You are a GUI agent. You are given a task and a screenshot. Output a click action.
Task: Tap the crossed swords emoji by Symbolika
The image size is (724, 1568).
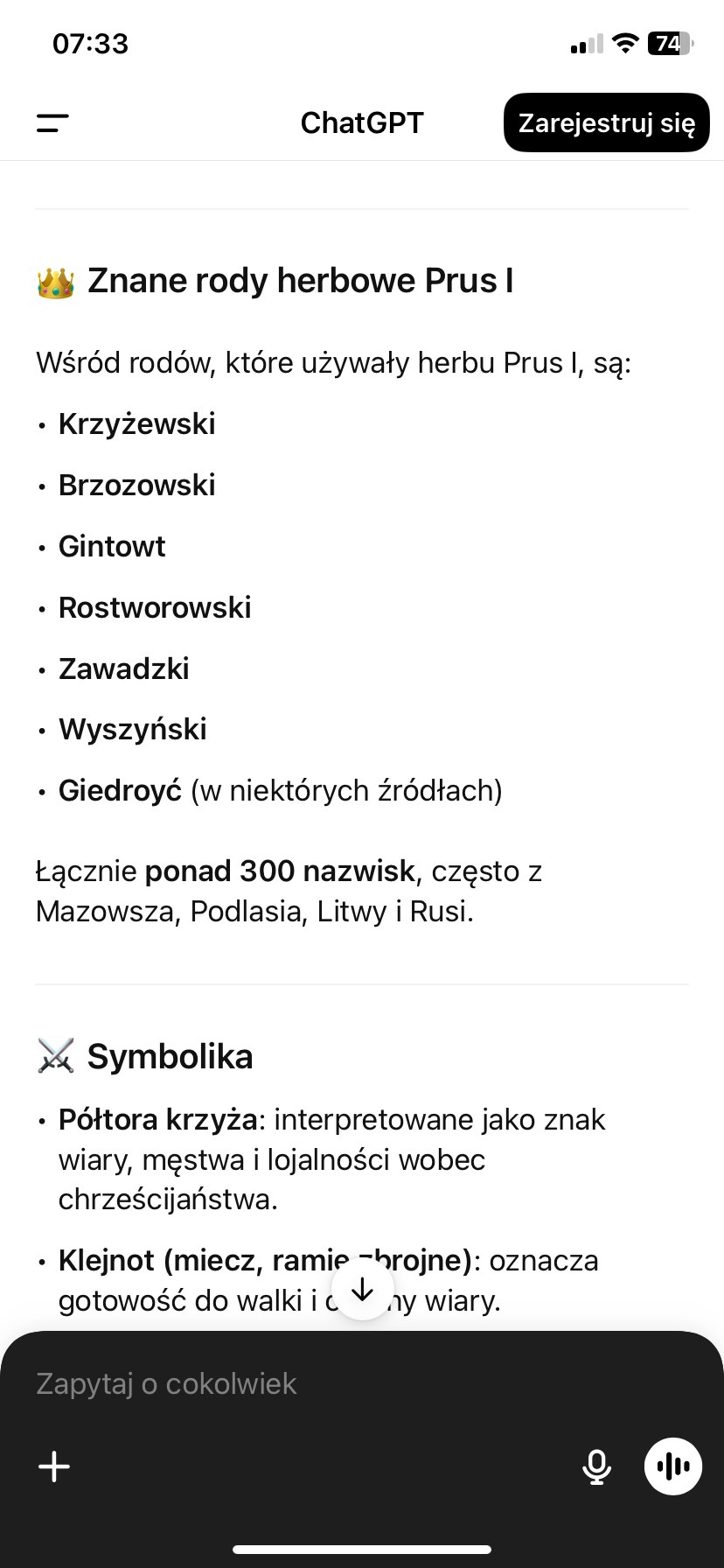click(x=56, y=1056)
